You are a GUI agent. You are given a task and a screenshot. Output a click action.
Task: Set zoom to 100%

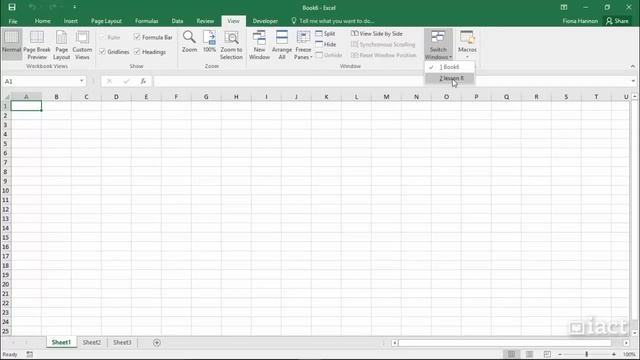[209, 41]
